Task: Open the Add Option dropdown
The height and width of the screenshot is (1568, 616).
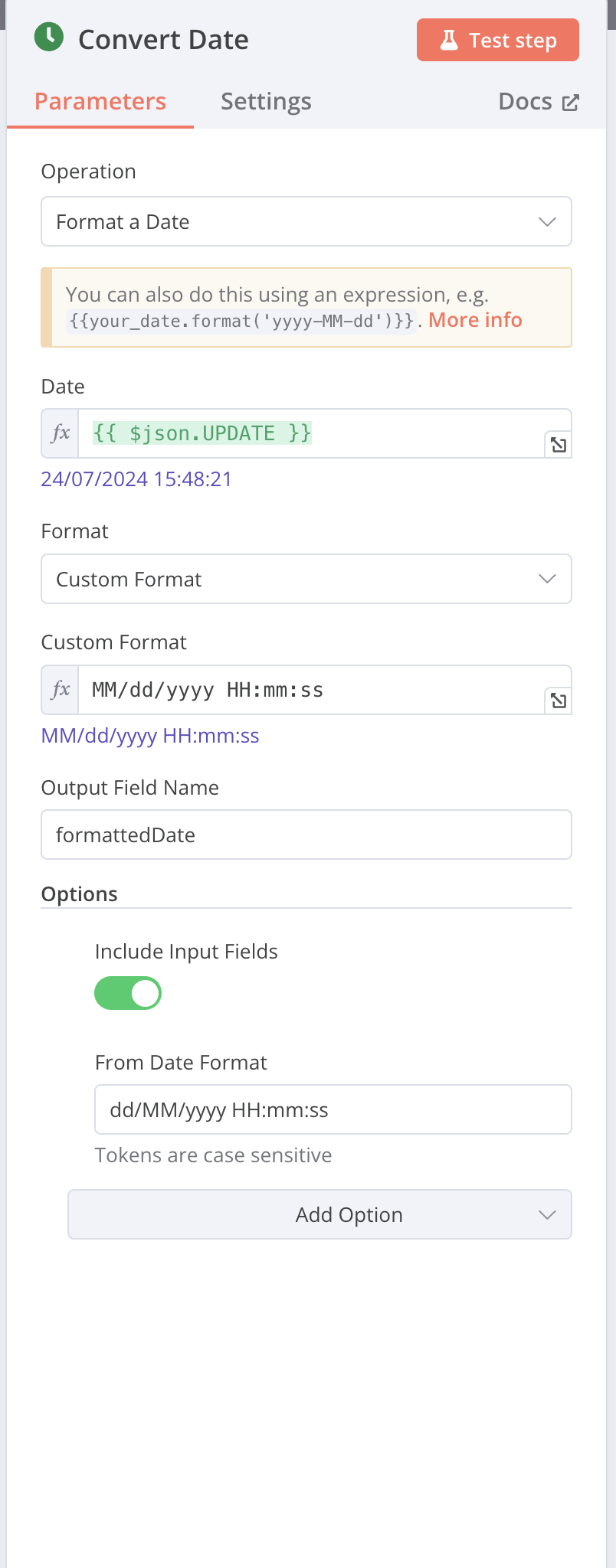Action: point(319,1214)
